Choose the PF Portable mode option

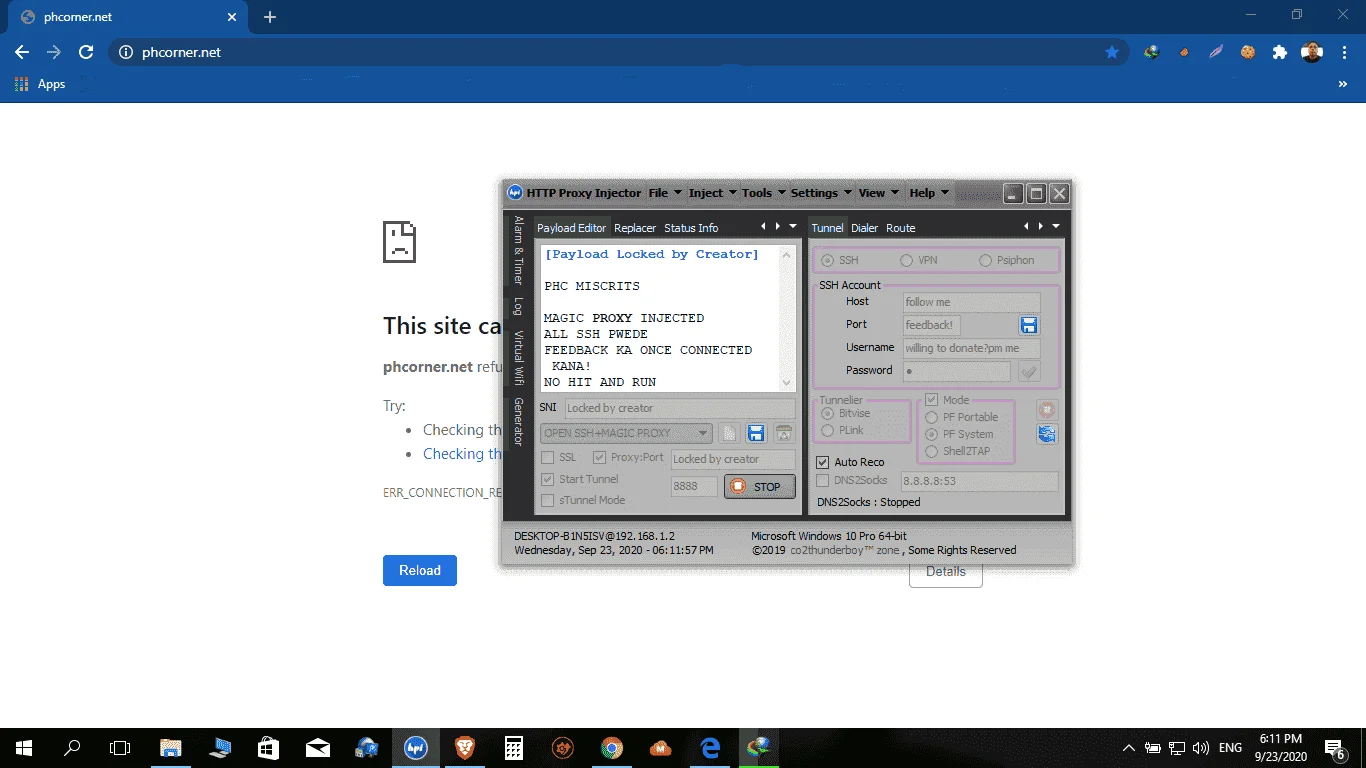(x=932, y=417)
